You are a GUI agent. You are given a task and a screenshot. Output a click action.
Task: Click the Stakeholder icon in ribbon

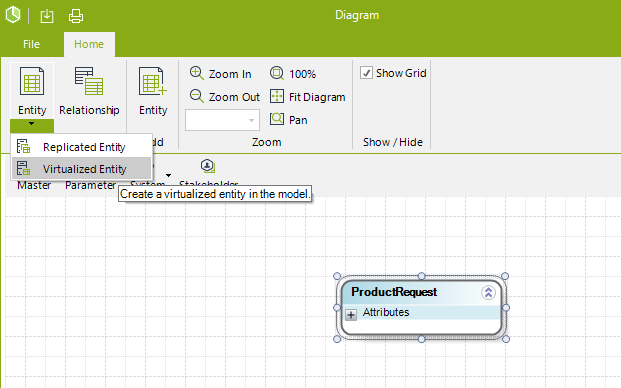click(x=208, y=166)
